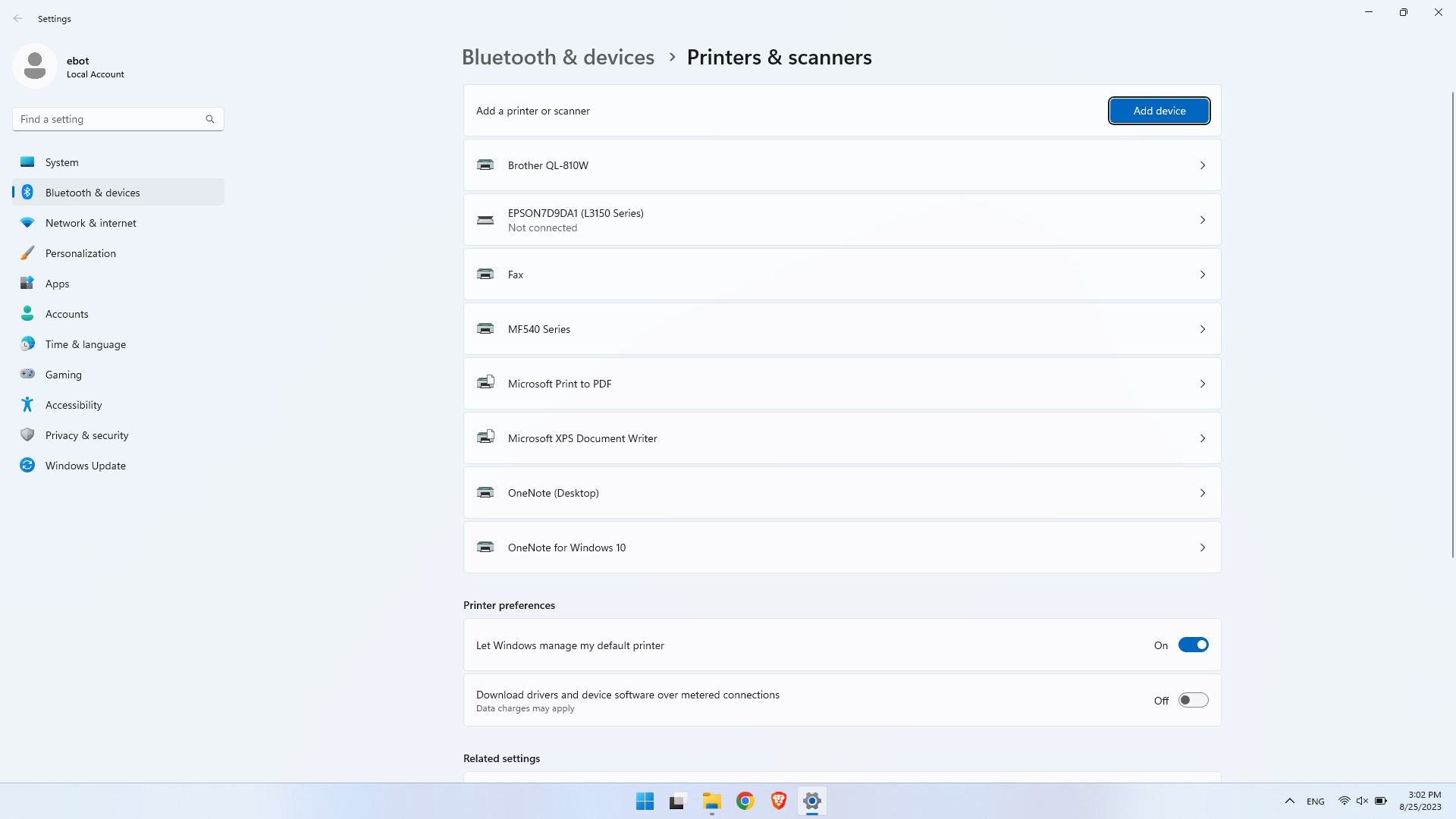Click the "Not connected" status under EPSON7D9DA1

(x=542, y=227)
